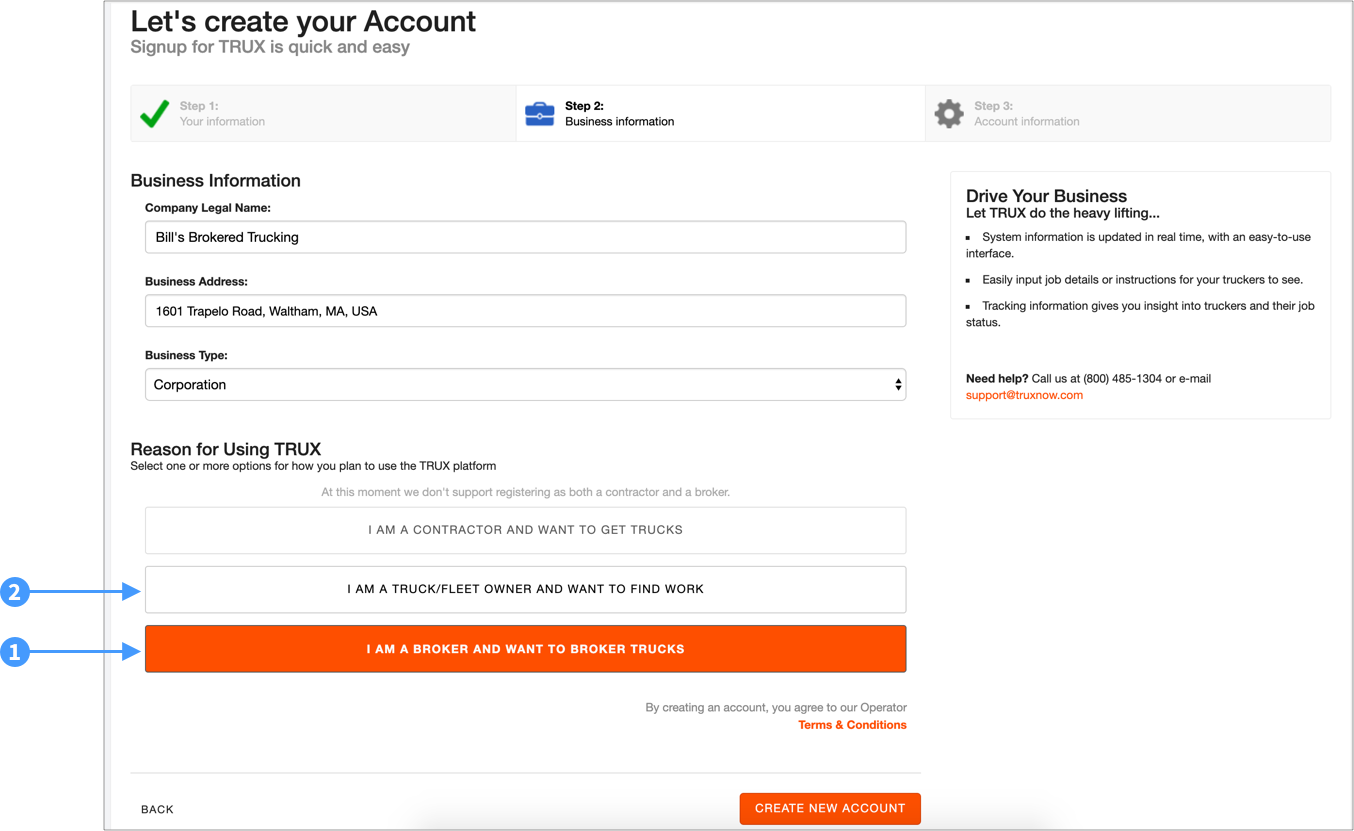Select truck/fleet owner find work option
Screen dimensions: 1354x831
coord(525,589)
